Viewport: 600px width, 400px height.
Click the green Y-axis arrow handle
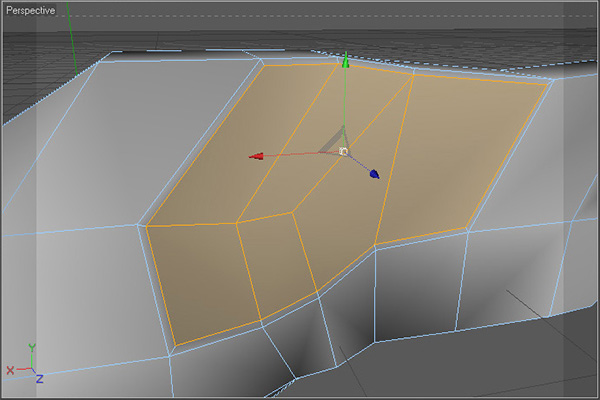coord(345,61)
